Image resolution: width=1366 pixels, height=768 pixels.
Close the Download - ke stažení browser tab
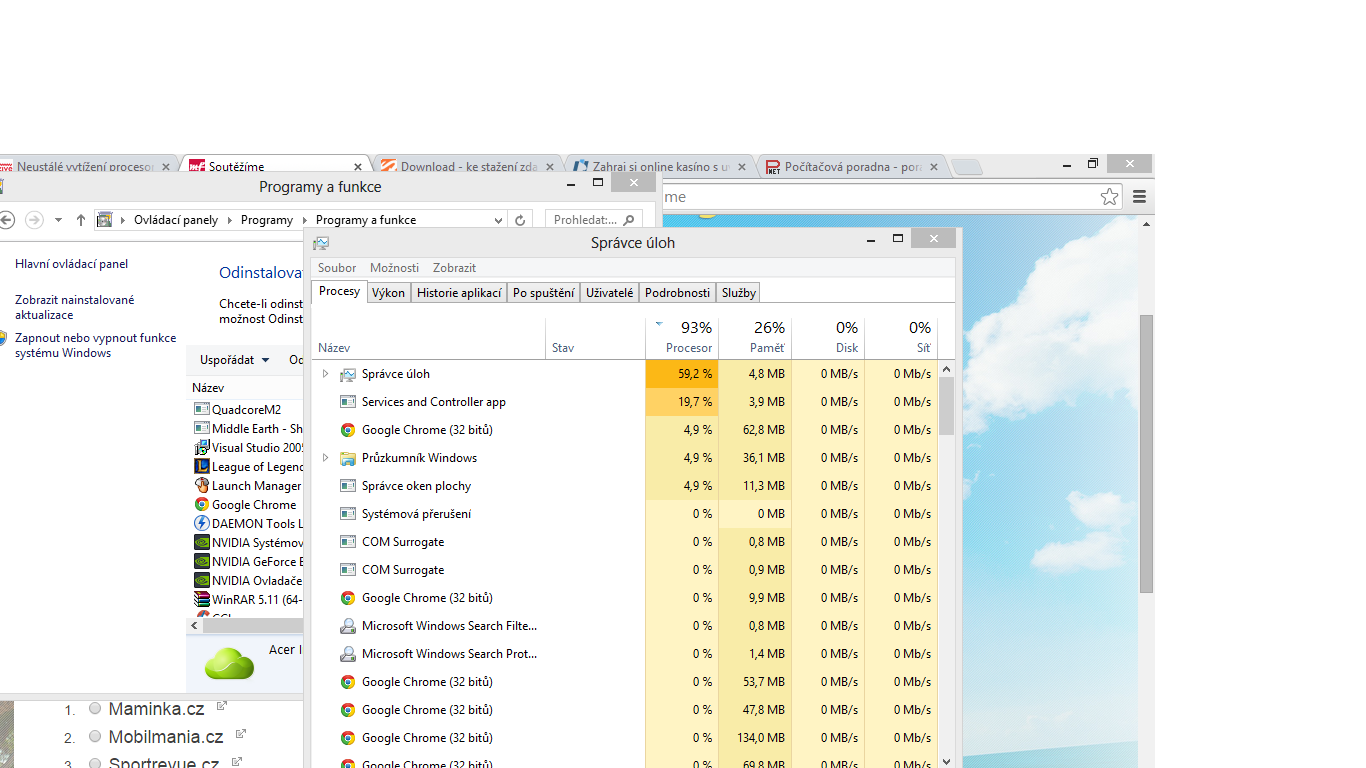click(x=551, y=167)
